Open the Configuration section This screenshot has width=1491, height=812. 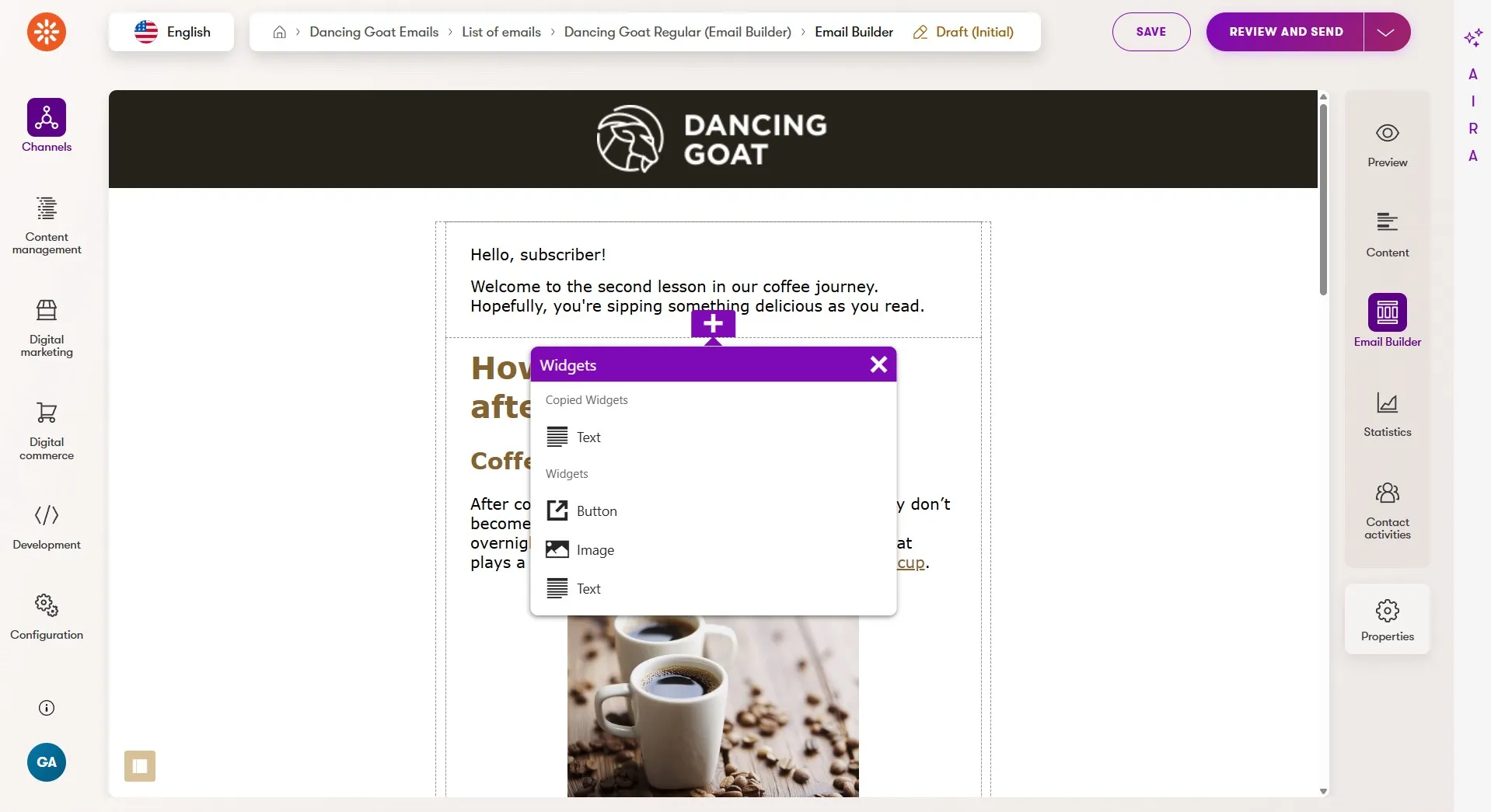pyautogui.click(x=47, y=617)
